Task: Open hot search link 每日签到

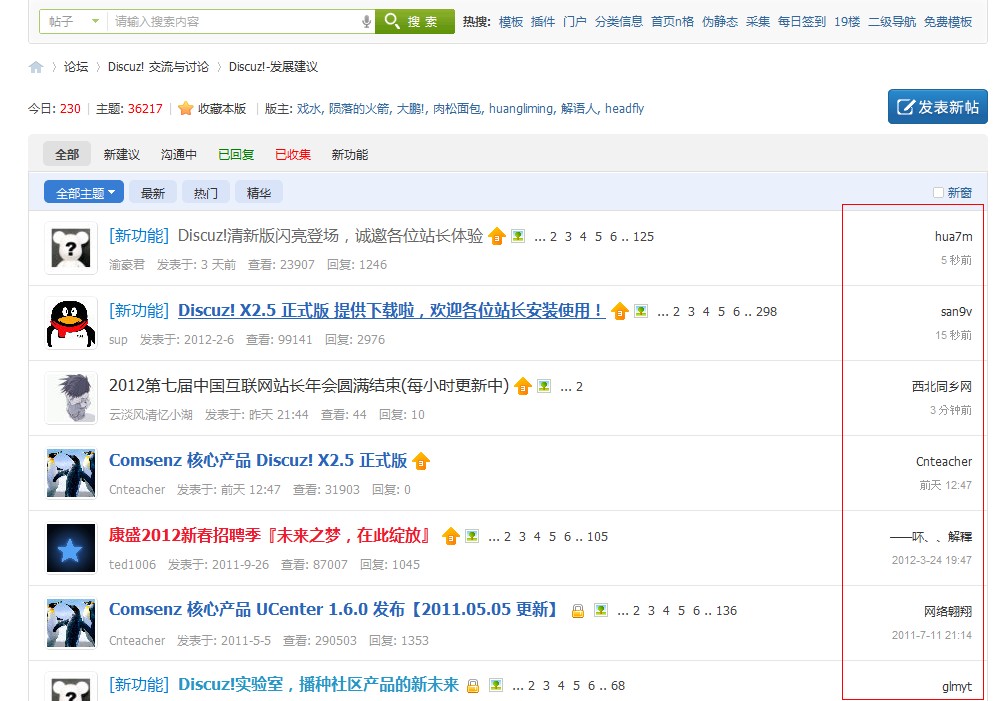Action: (801, 22)
